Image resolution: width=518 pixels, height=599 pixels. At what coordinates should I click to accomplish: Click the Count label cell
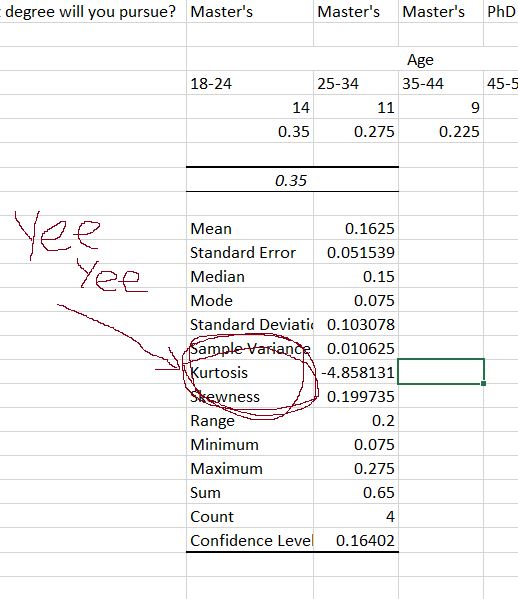click(x=250, y=516)
